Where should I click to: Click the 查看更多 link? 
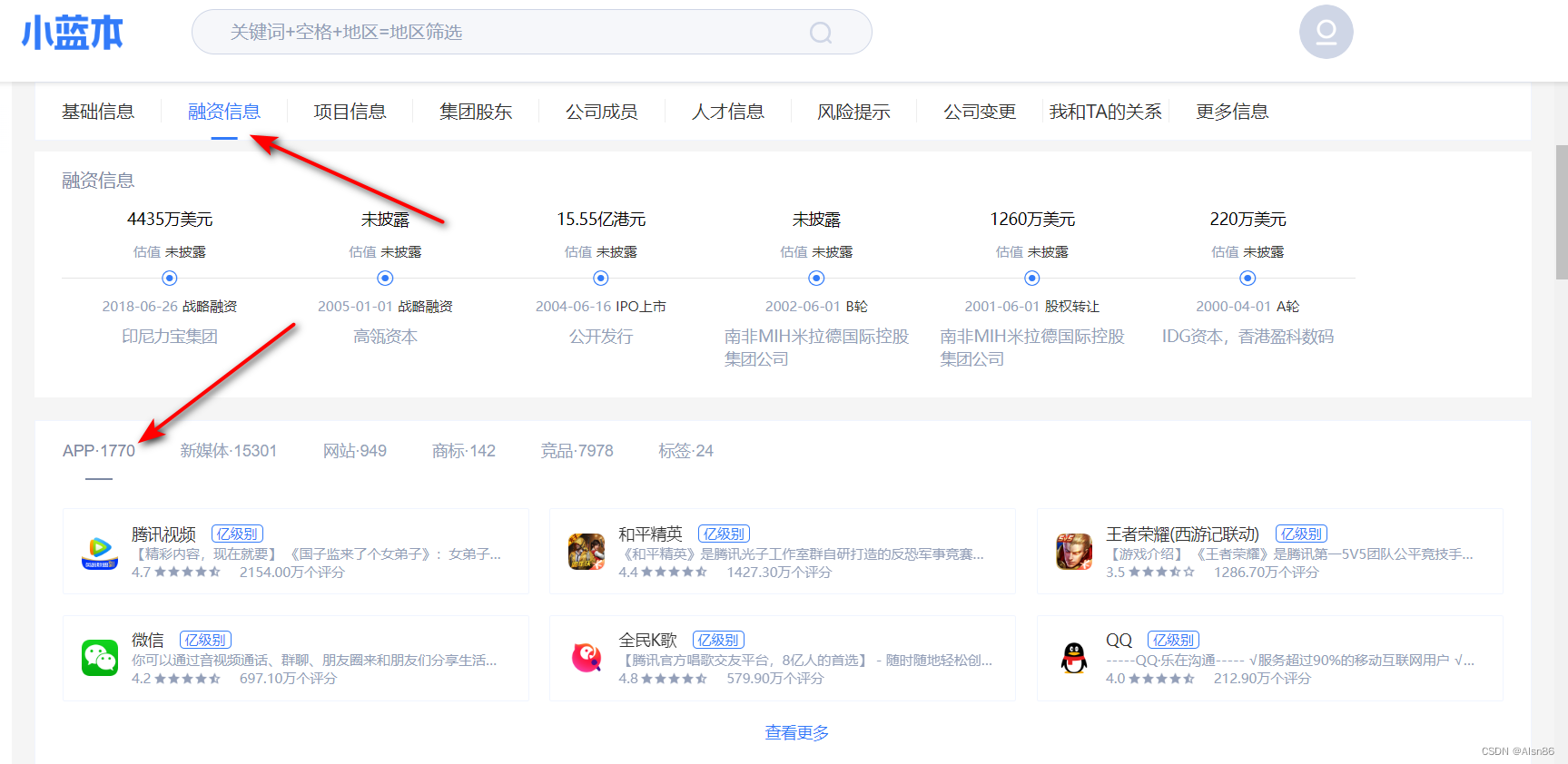pos(797,732)
